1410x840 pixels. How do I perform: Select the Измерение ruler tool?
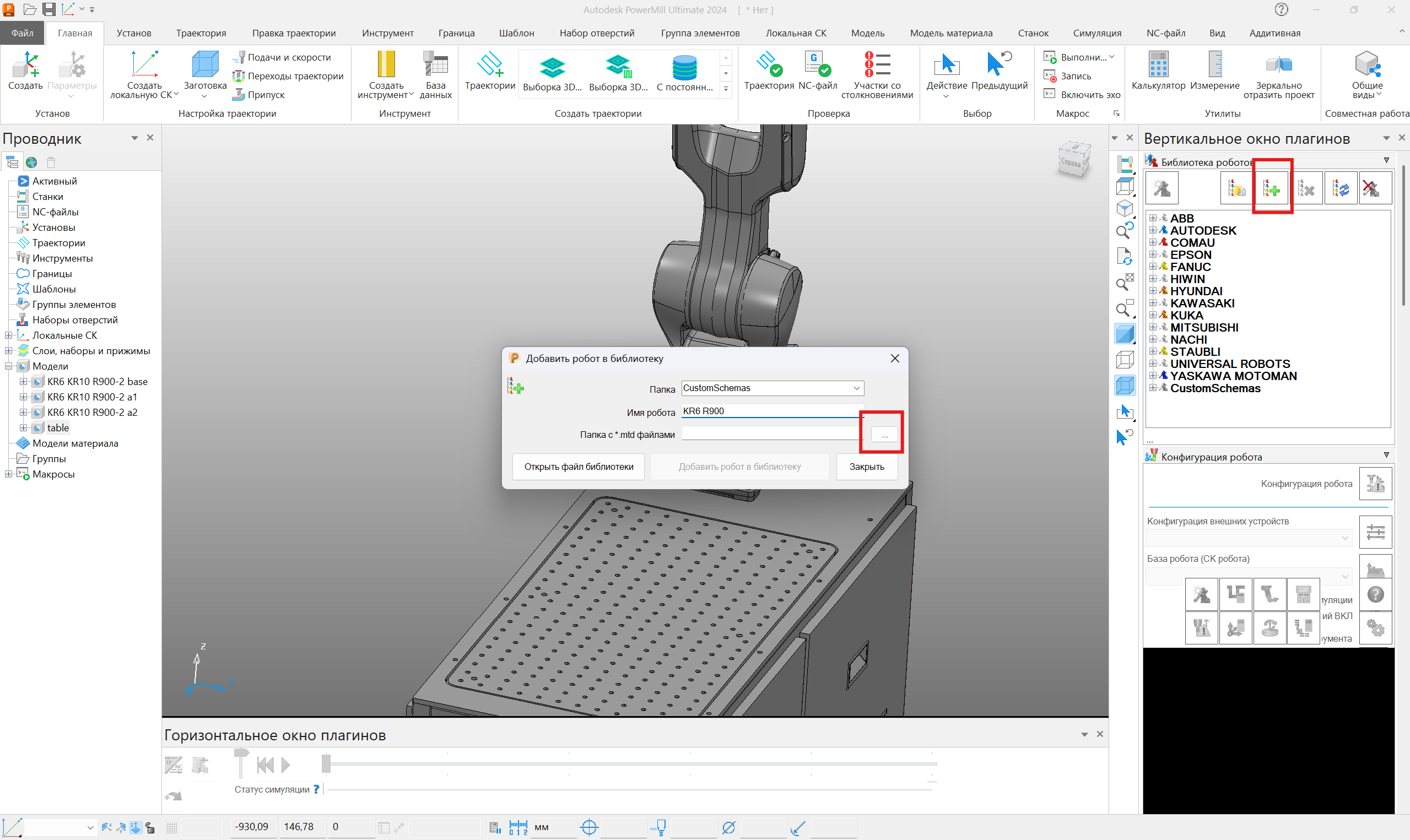1215,64
